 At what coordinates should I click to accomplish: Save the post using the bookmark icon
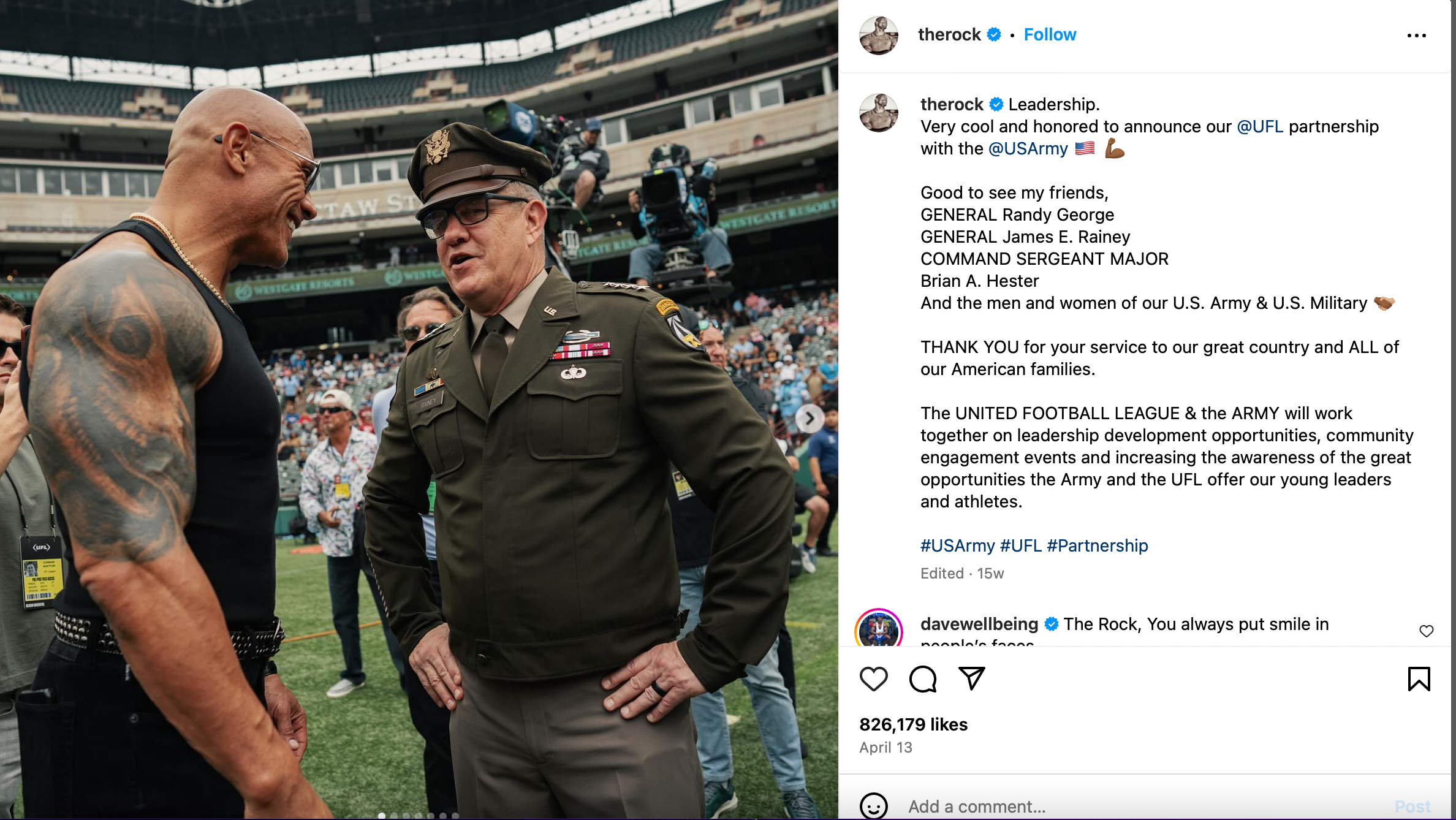(x=1420, y=678)
